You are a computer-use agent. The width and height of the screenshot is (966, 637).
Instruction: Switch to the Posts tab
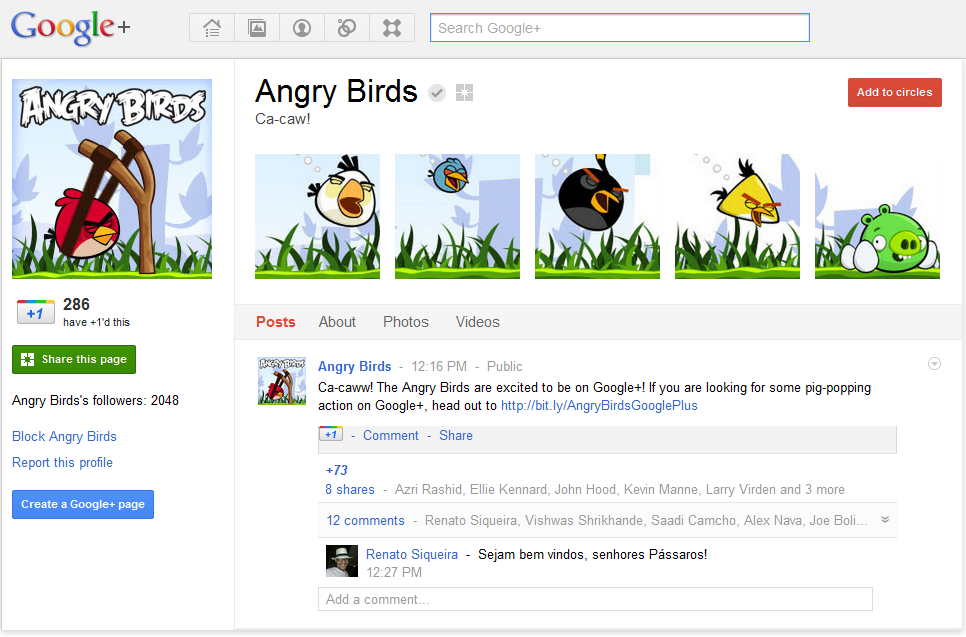coord(276,322)
